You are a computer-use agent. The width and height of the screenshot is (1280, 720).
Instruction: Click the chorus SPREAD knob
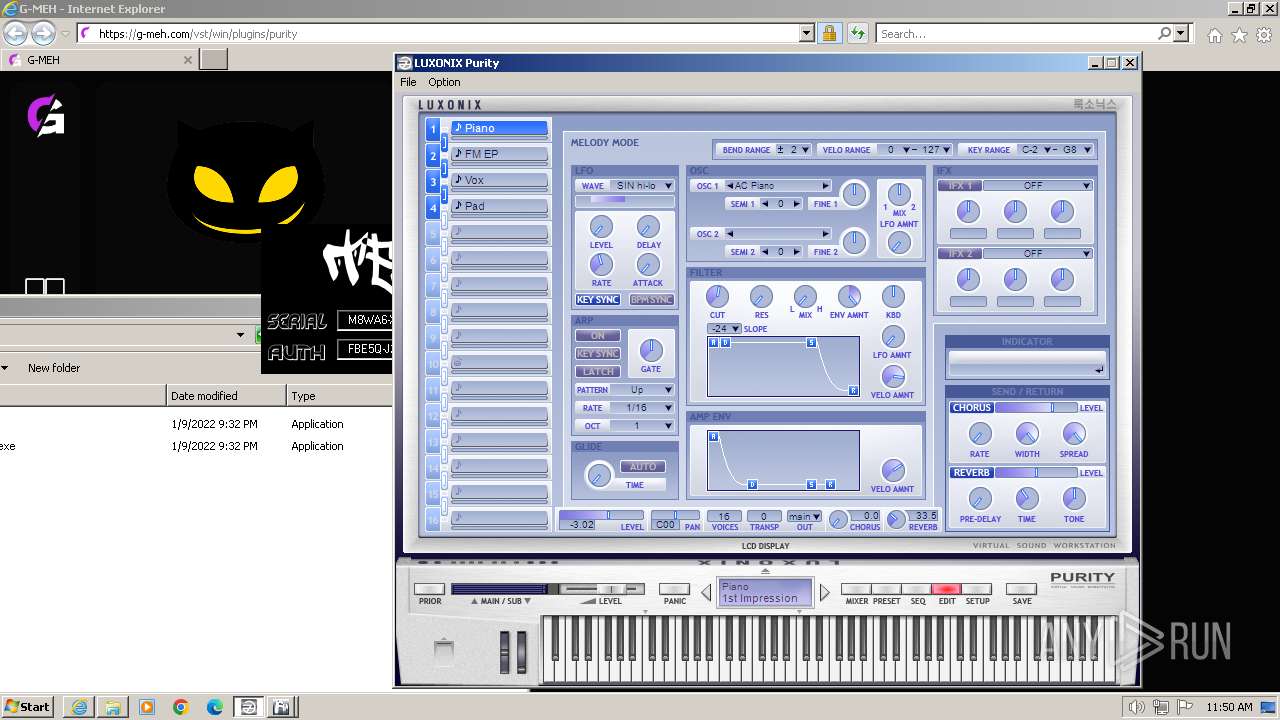click(1074, 434)
